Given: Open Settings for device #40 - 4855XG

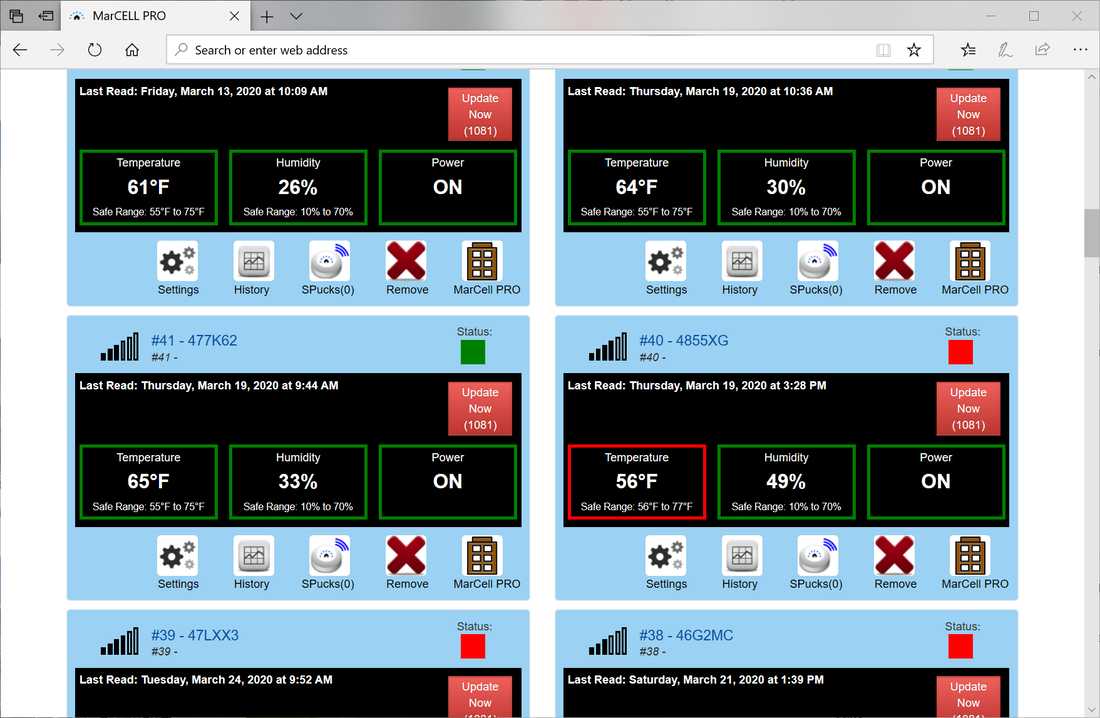Looking at the screenshot, I should pos(666,563).
